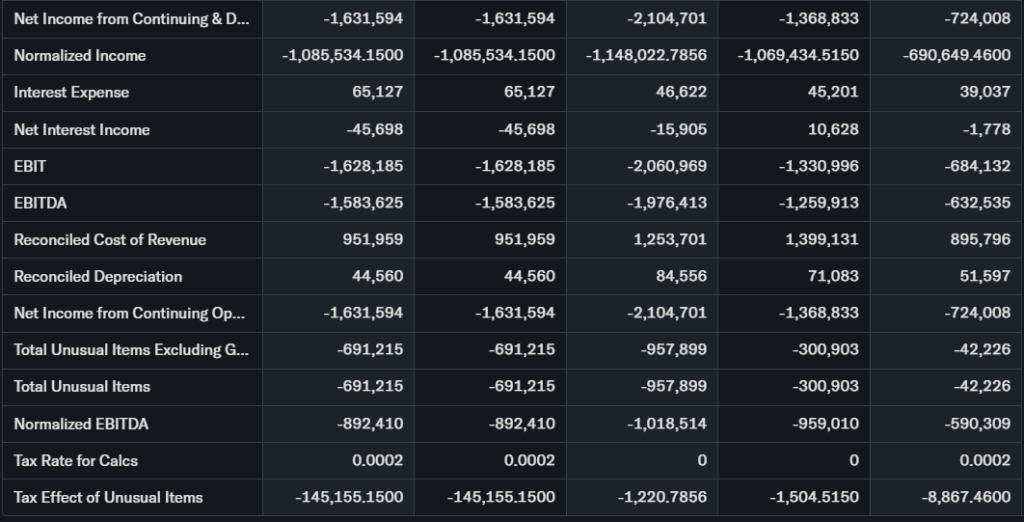Select the Interest Expense value 39,037
Viewport: 1024px width, 522px height.
click(985, 93)
